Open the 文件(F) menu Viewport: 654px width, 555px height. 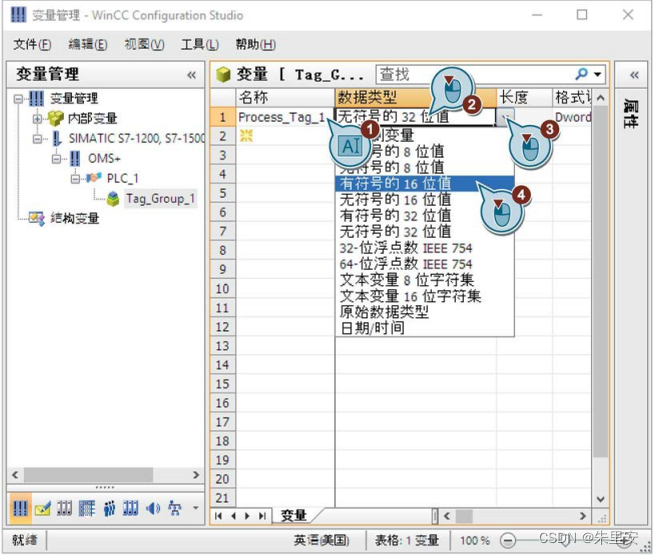tap(32, 44)
